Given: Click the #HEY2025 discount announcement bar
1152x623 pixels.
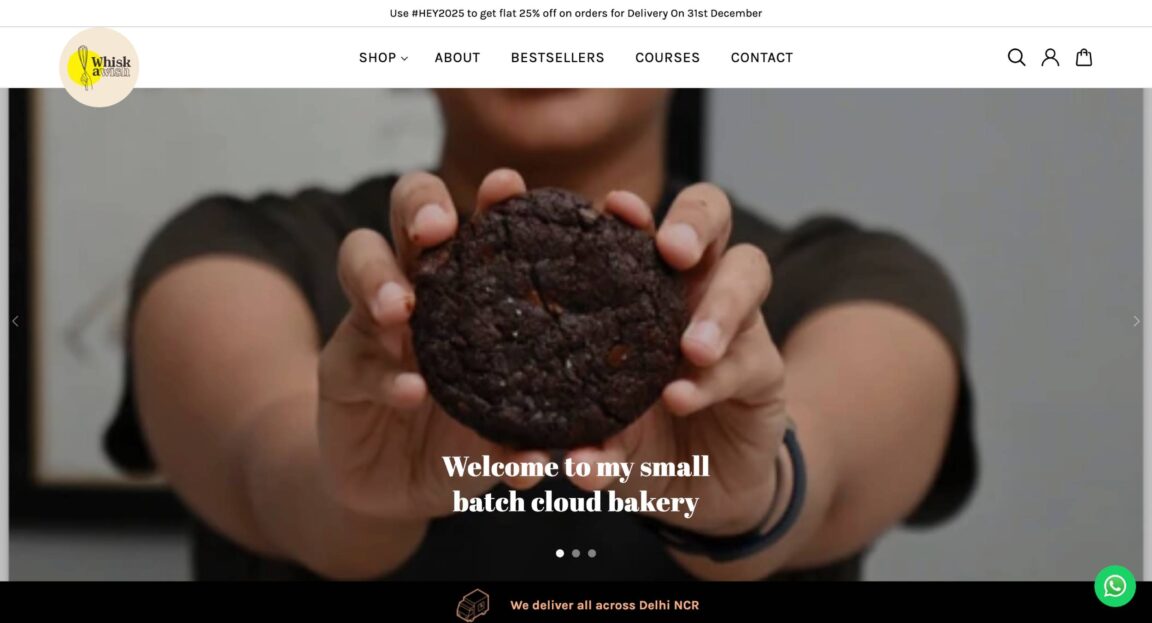Looking at the screenshot, I should 576,13.
